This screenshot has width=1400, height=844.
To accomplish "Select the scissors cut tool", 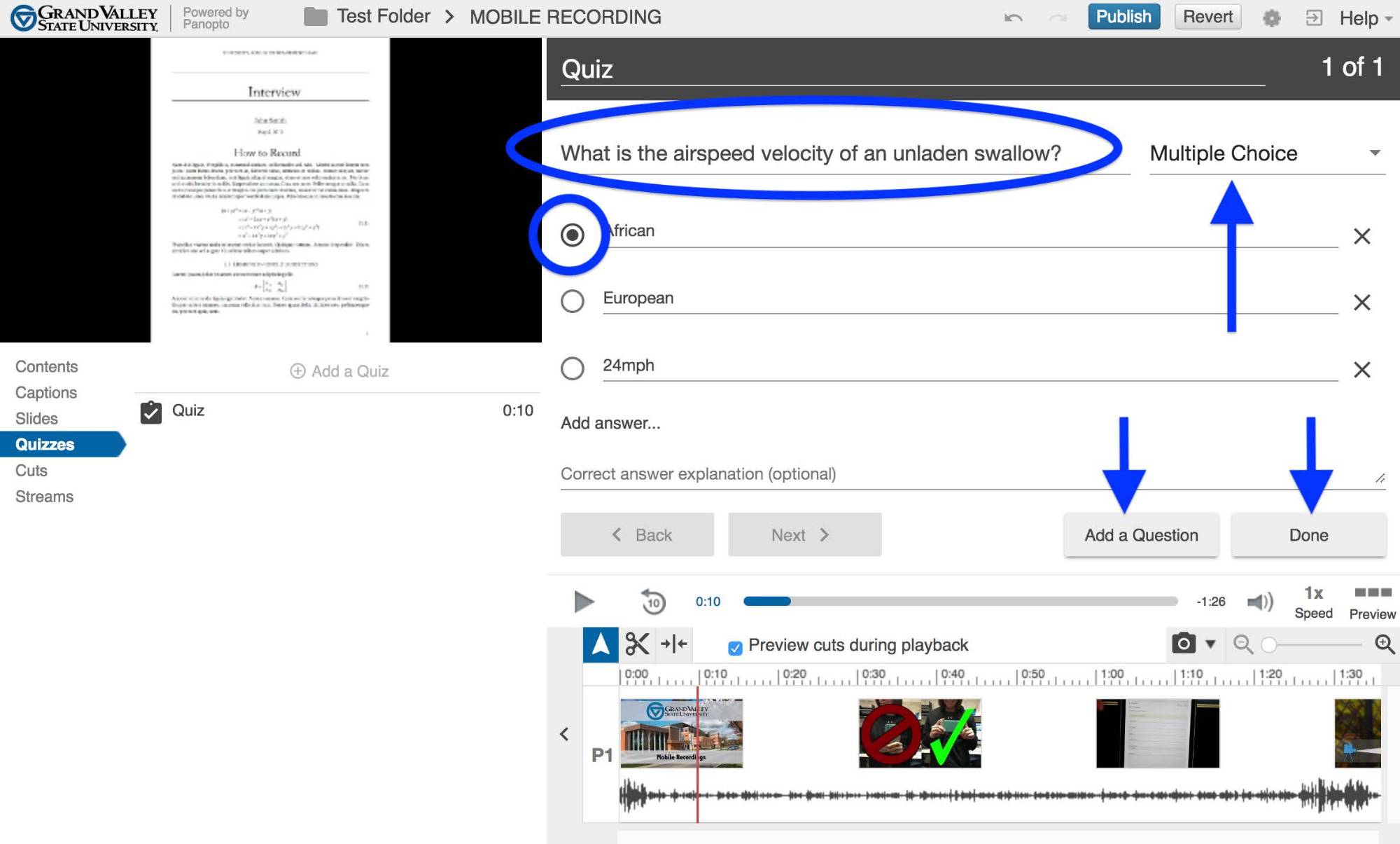I will tap(636, 644).
